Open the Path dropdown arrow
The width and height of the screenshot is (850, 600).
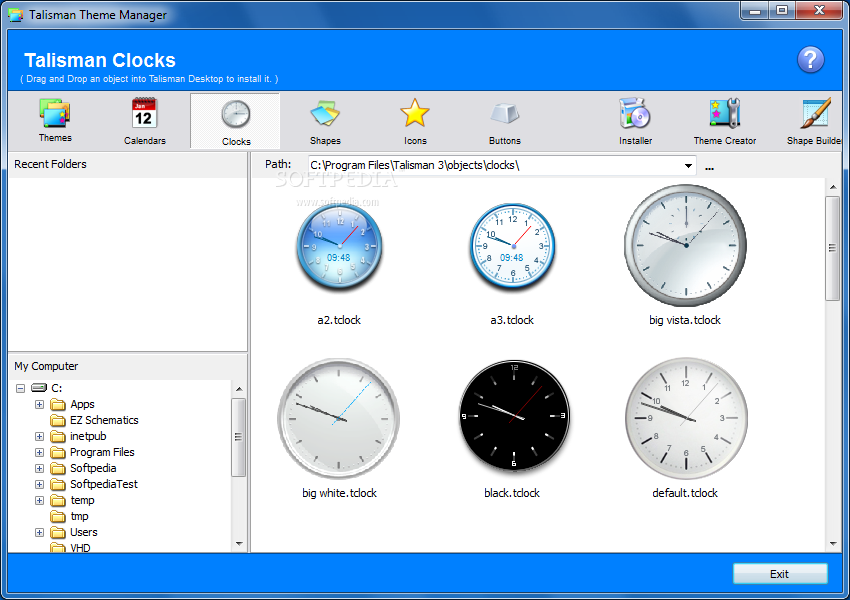tap(688, 165)
